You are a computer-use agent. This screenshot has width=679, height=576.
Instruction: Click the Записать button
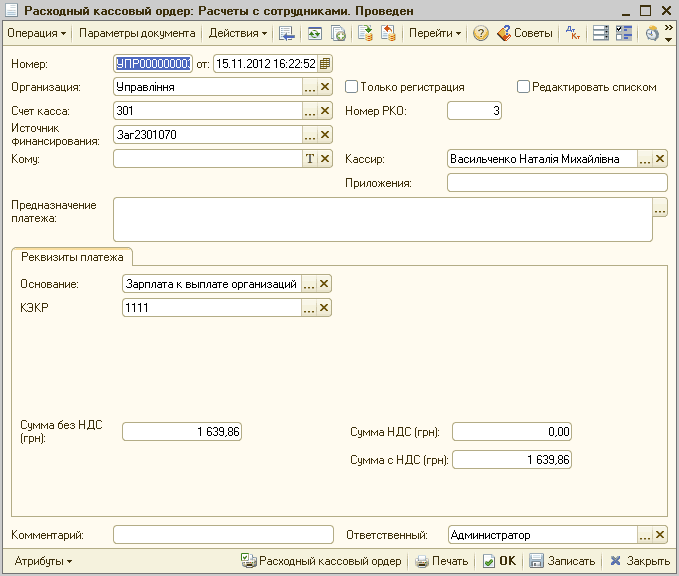(x=562, y=561)
